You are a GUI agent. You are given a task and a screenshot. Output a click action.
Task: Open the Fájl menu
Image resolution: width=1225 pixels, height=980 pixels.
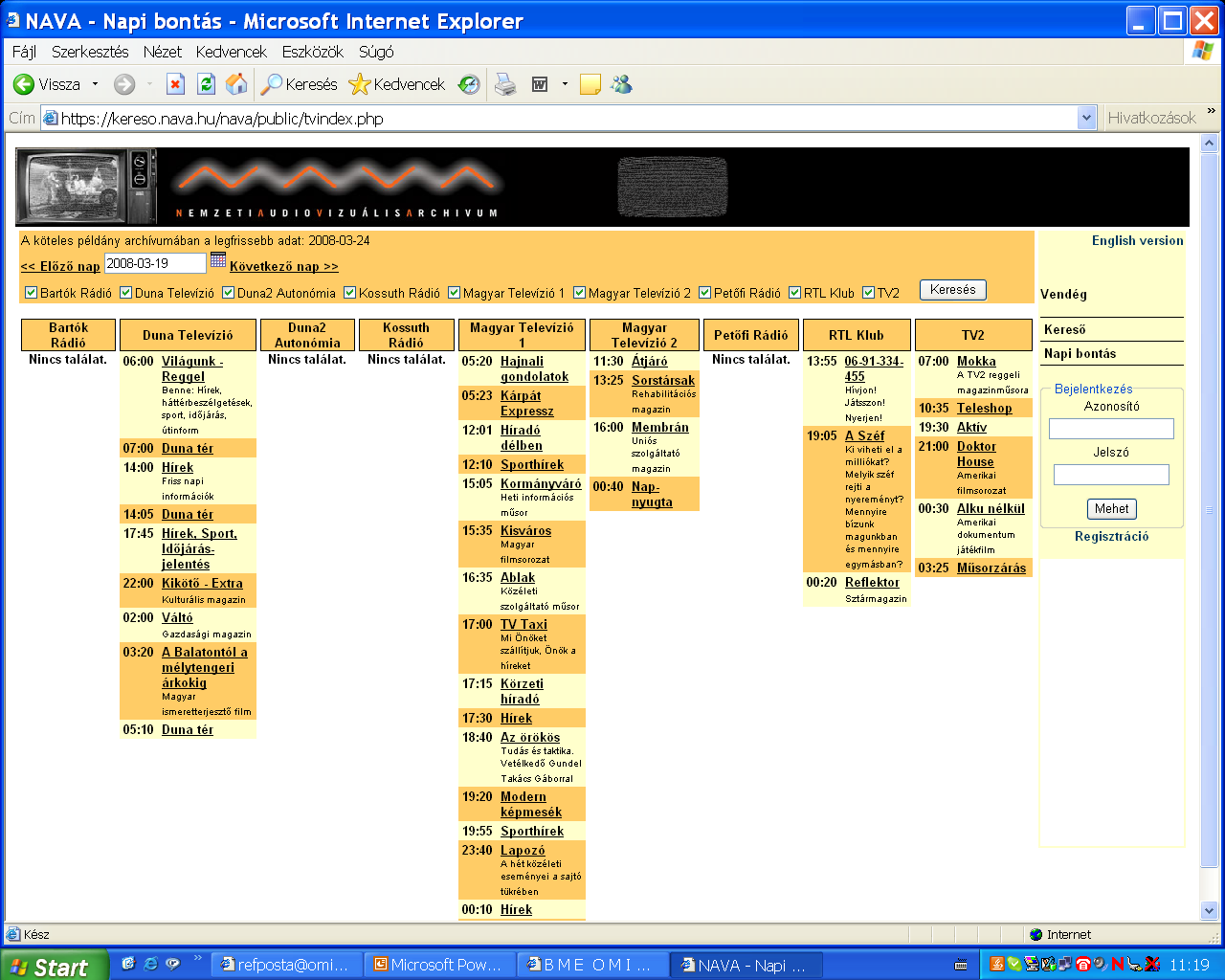coord(24,52)
